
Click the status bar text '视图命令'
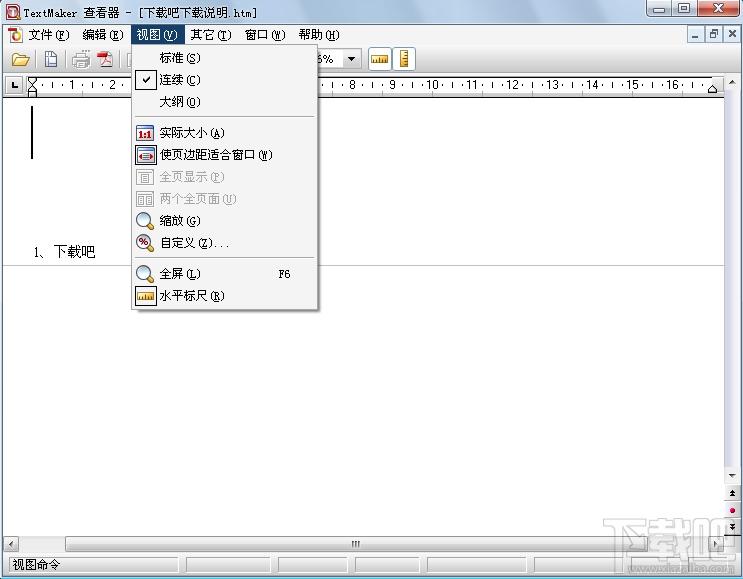click(x=36, y=565)
